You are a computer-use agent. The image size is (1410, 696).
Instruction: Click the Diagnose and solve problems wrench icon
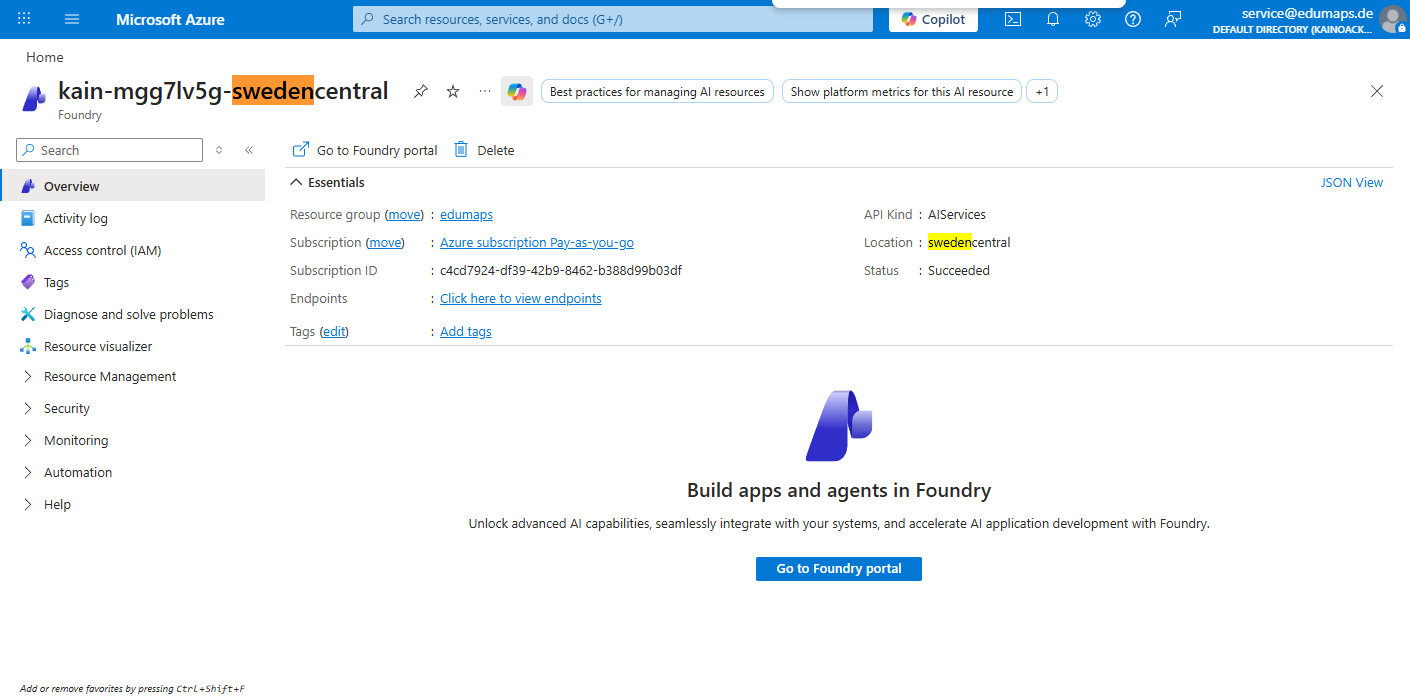click(28, 314)
